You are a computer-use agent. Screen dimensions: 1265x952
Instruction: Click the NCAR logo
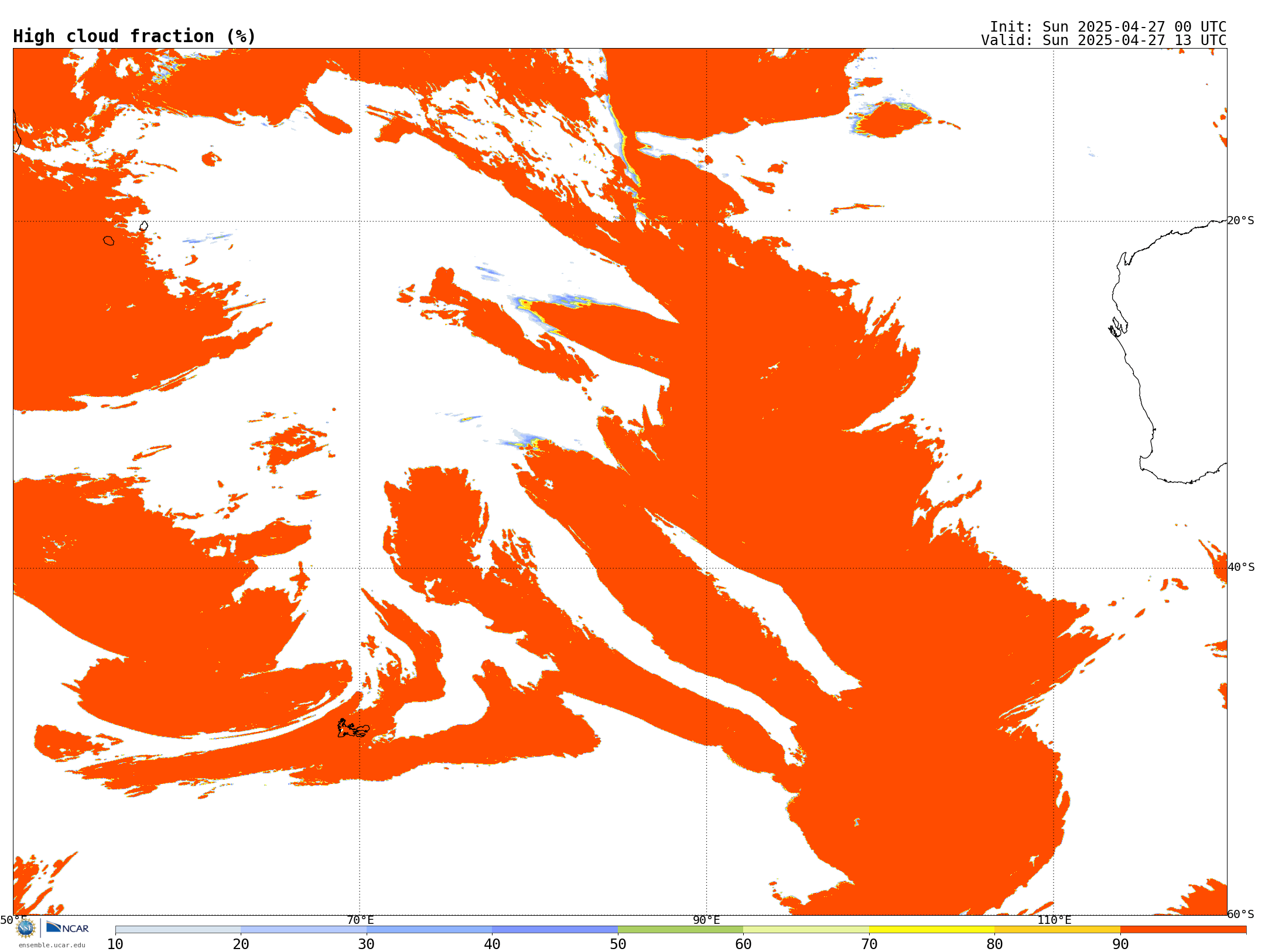tap(67, 927)
